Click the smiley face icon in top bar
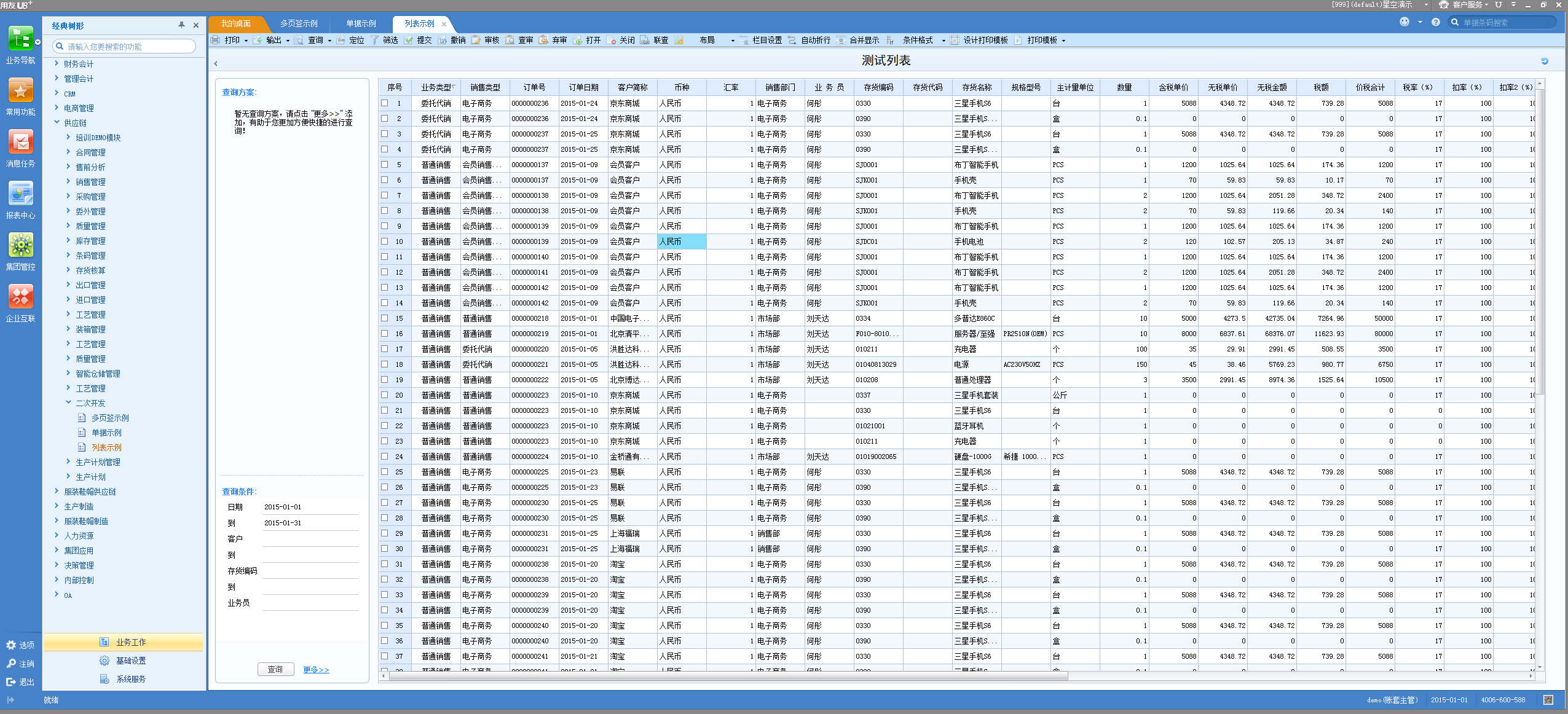Viewport: 1568px width, 714px height. pos(1405,22)
